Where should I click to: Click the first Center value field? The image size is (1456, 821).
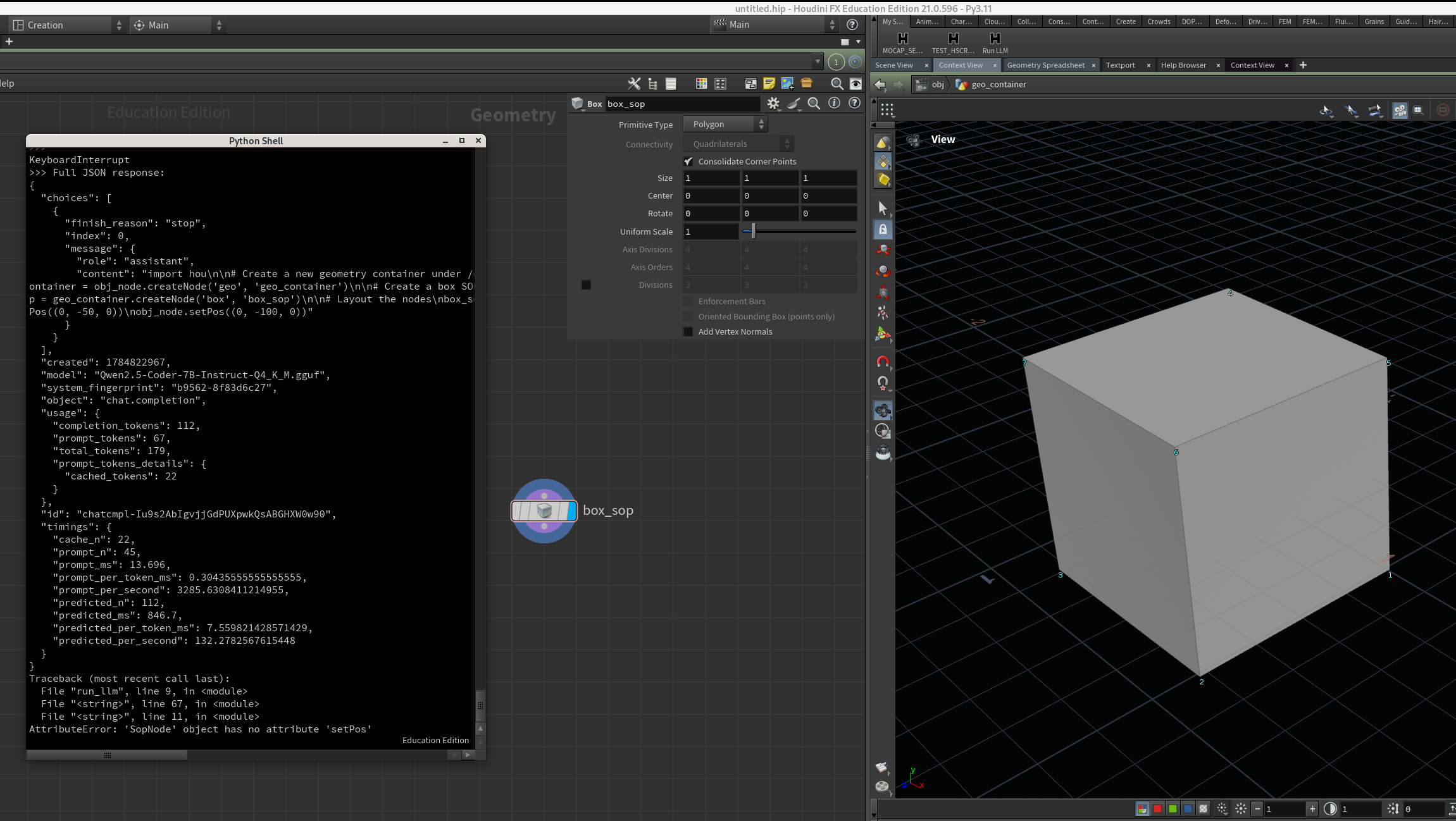click(711, 195)
